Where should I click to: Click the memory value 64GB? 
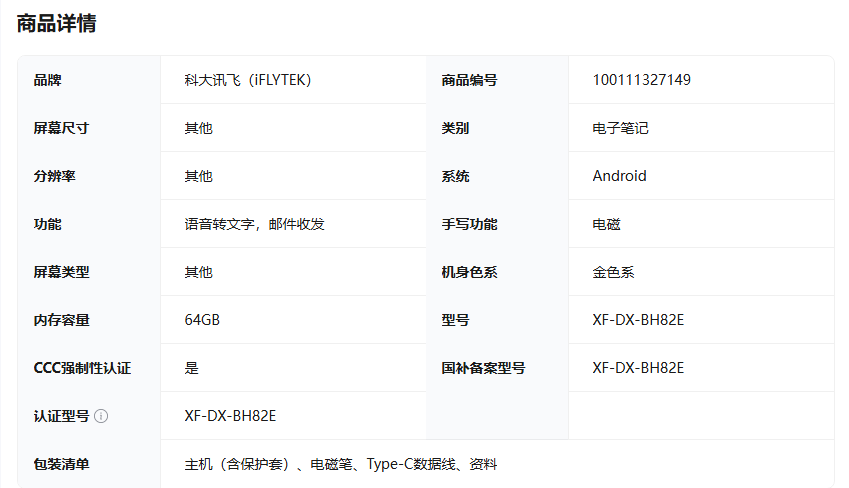coord(202,320)
